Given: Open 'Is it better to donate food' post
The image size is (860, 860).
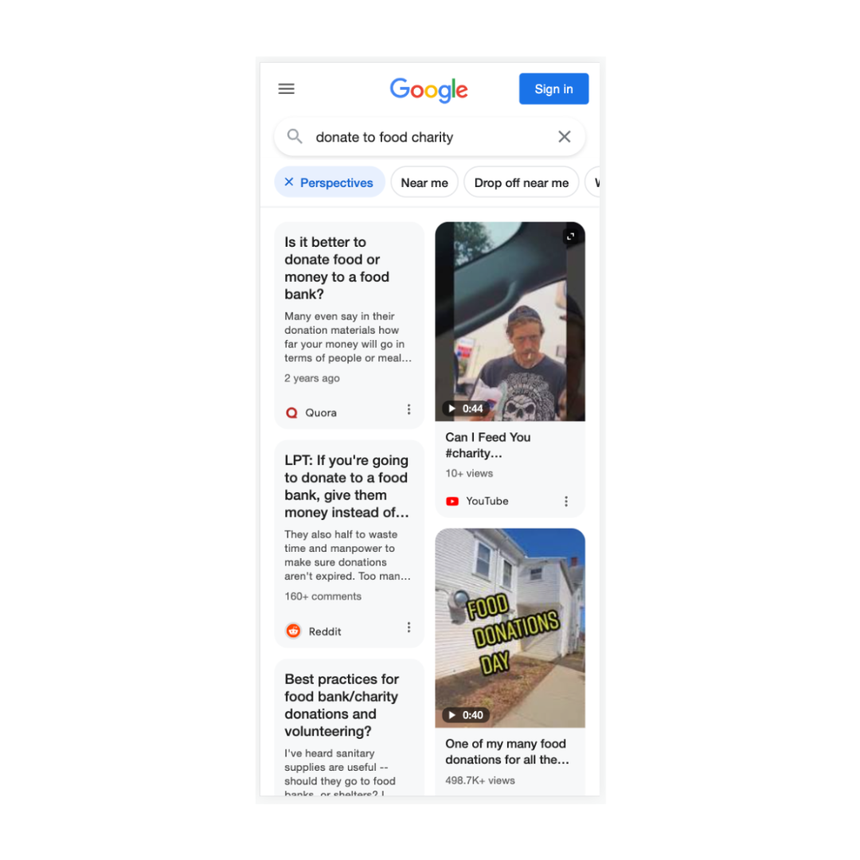Looking at the screenshot, I should [337, 268].
